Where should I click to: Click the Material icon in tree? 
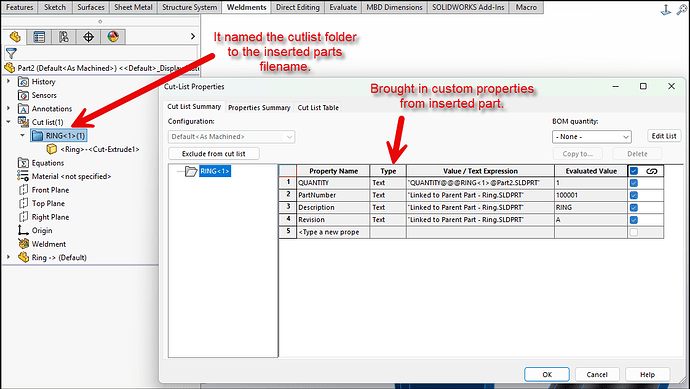click(x=23, y=176)
